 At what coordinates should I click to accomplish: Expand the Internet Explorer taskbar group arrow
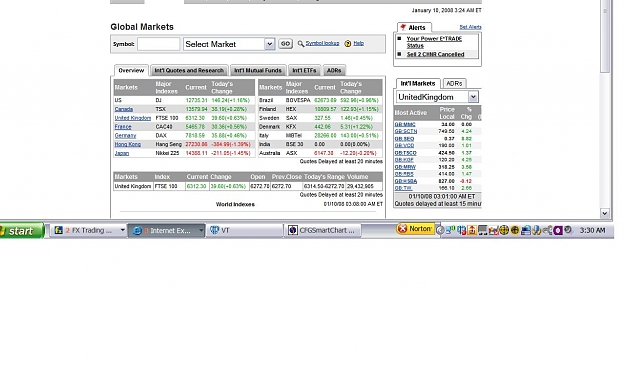click(200, 230)
